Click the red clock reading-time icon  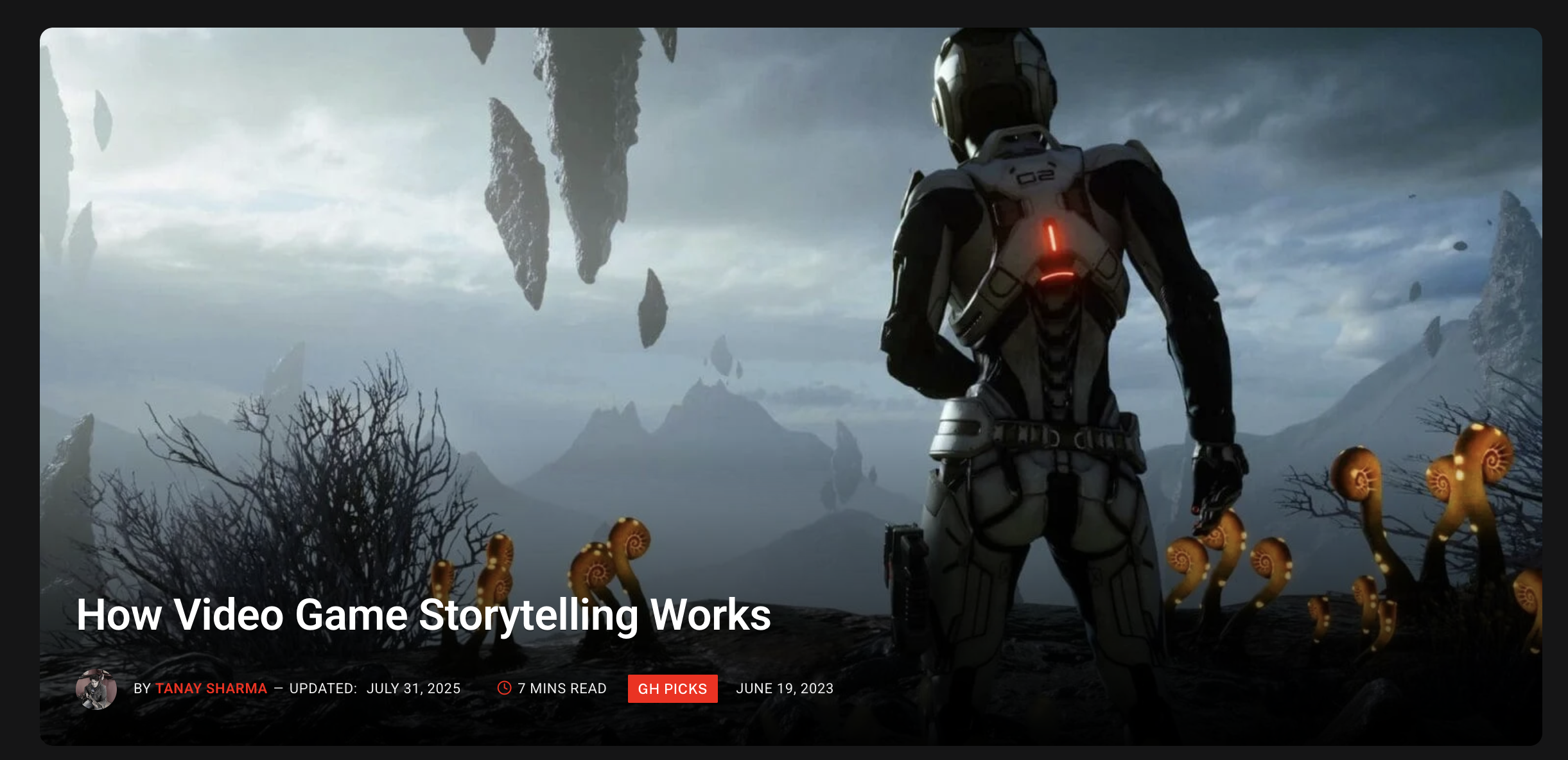point(505,688)
